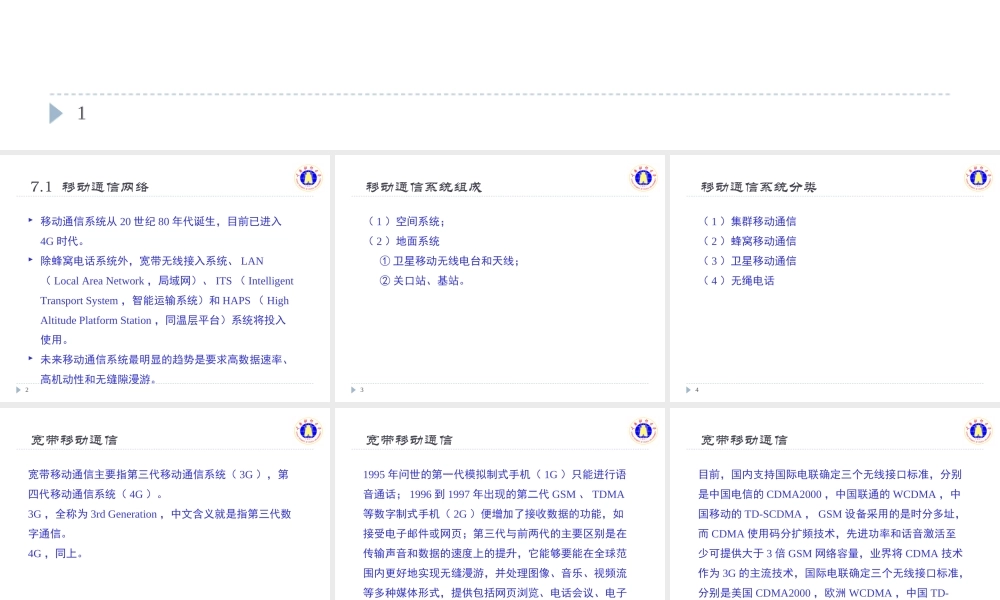Click the logo on bottom-left 宽带移动通信 slide
The image size is (1000, 600).
pos(309,429)
